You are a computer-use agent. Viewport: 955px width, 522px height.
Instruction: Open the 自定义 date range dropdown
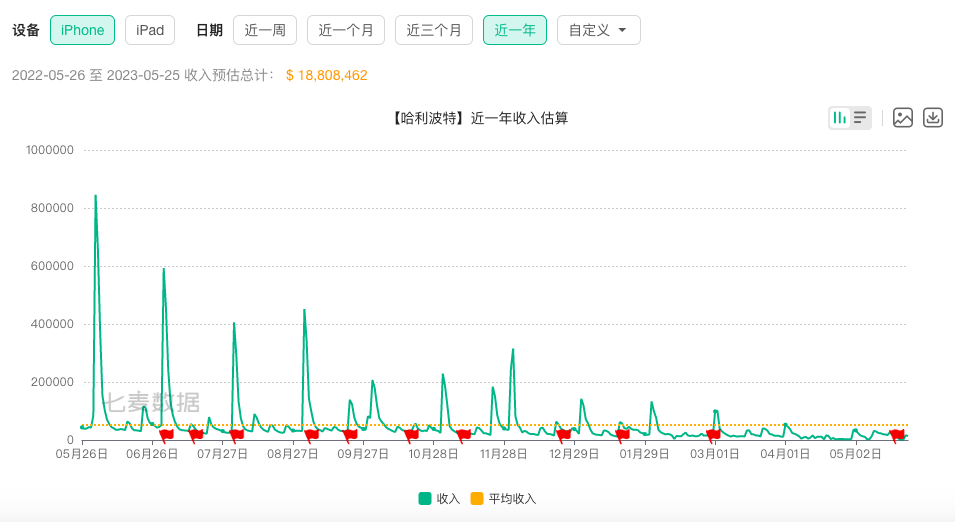point(598,30)
